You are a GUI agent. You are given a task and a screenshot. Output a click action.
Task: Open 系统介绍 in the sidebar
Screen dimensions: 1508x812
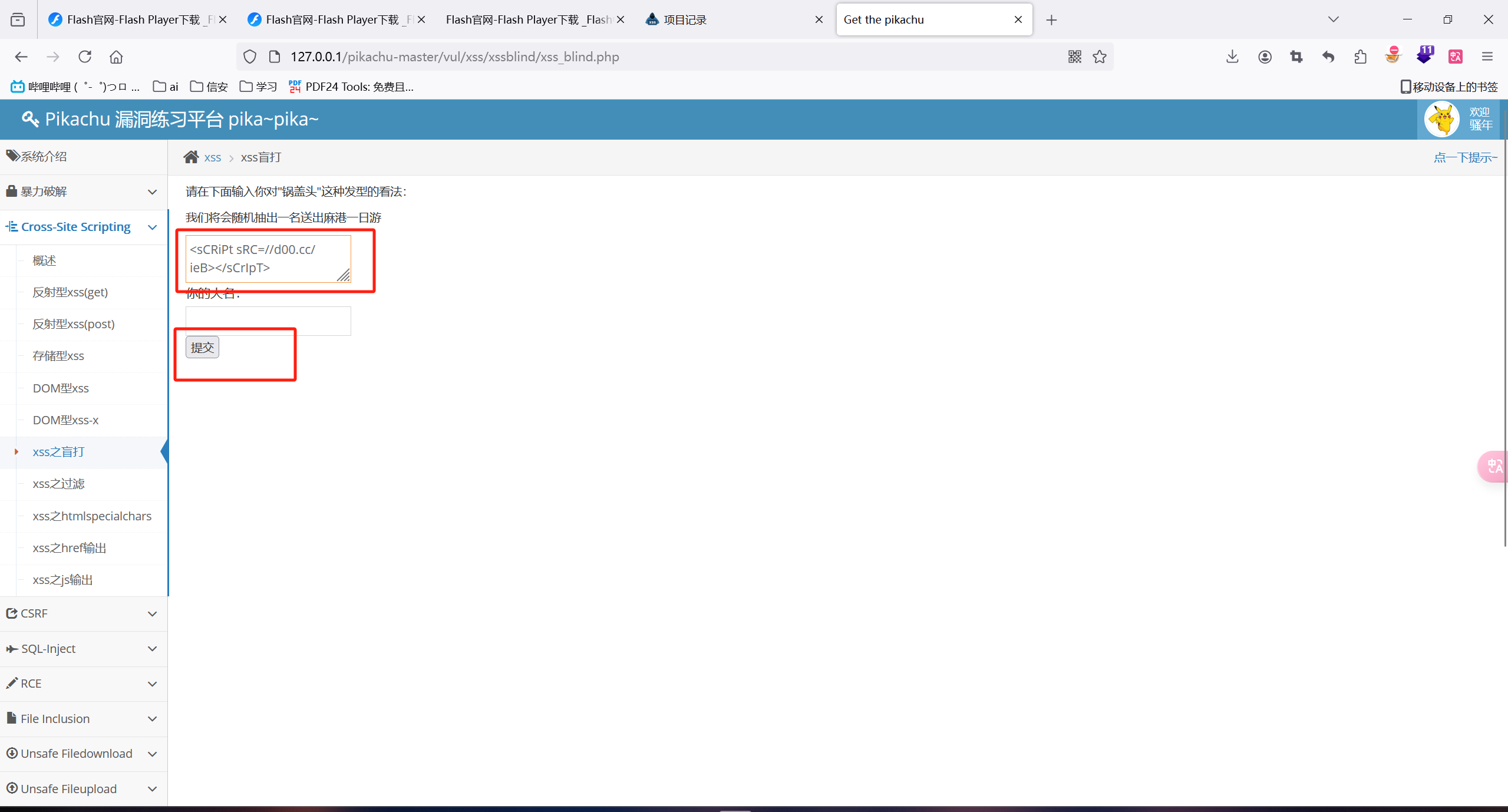[x=84, y=157]
